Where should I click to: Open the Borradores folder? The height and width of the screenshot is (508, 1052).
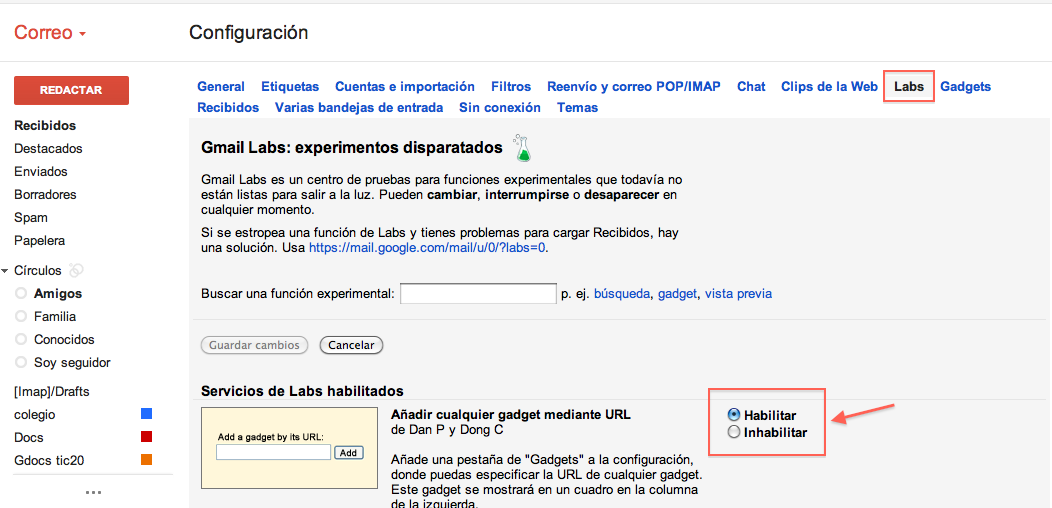[45, 195]
